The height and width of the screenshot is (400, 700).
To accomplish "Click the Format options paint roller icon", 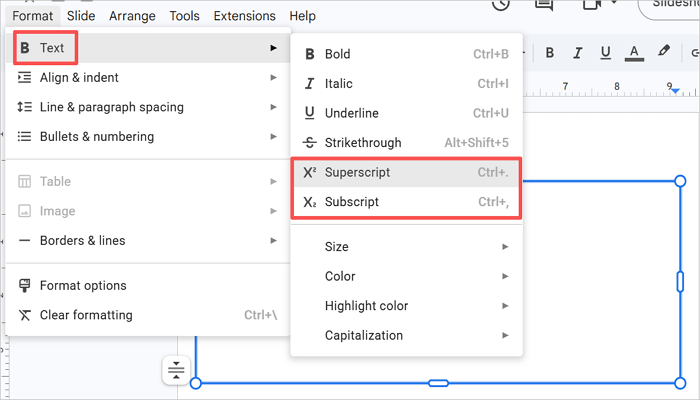I will point(25,286).
